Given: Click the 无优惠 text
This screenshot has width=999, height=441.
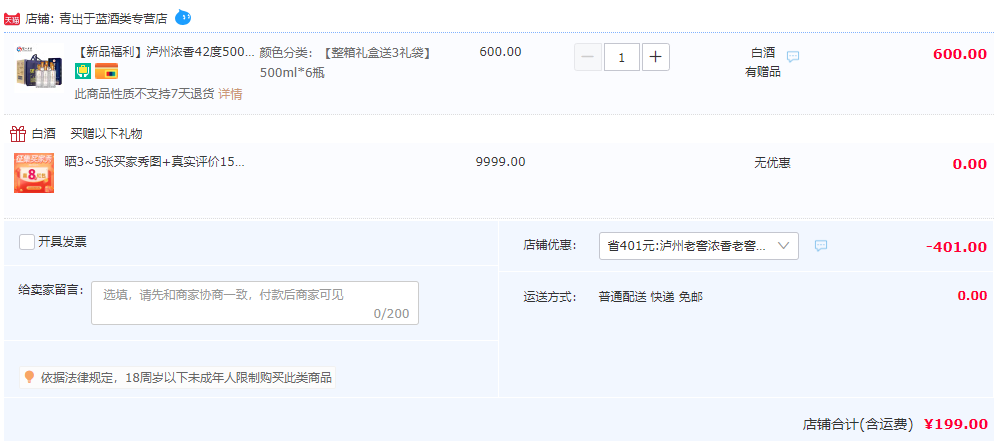Looking at the screenshot, I should (x=772, y=163).
